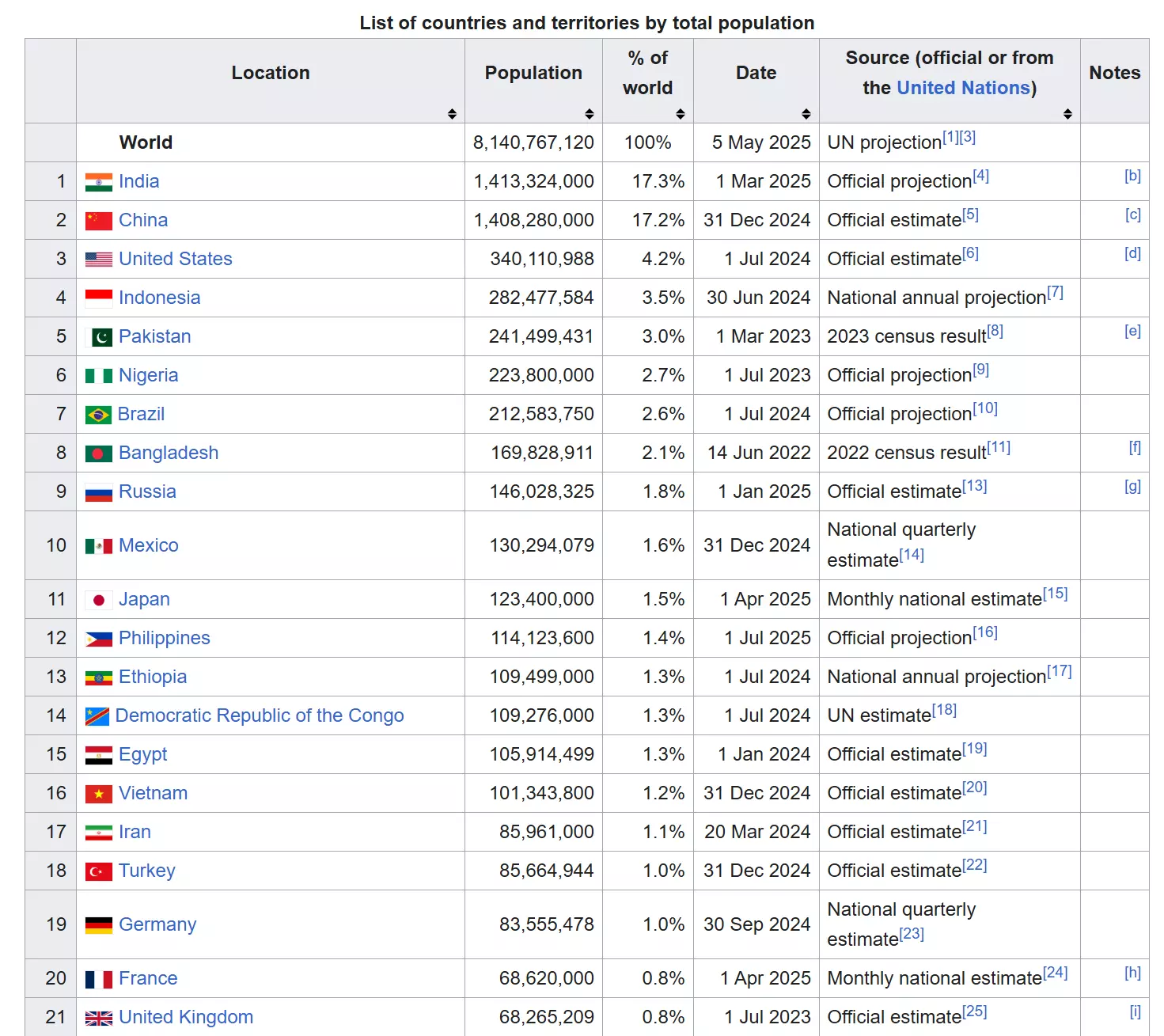Screen dimensions: 1164x1036
Task: Open footnote [c] in China's Notes cell
Action: (1133, 214)
